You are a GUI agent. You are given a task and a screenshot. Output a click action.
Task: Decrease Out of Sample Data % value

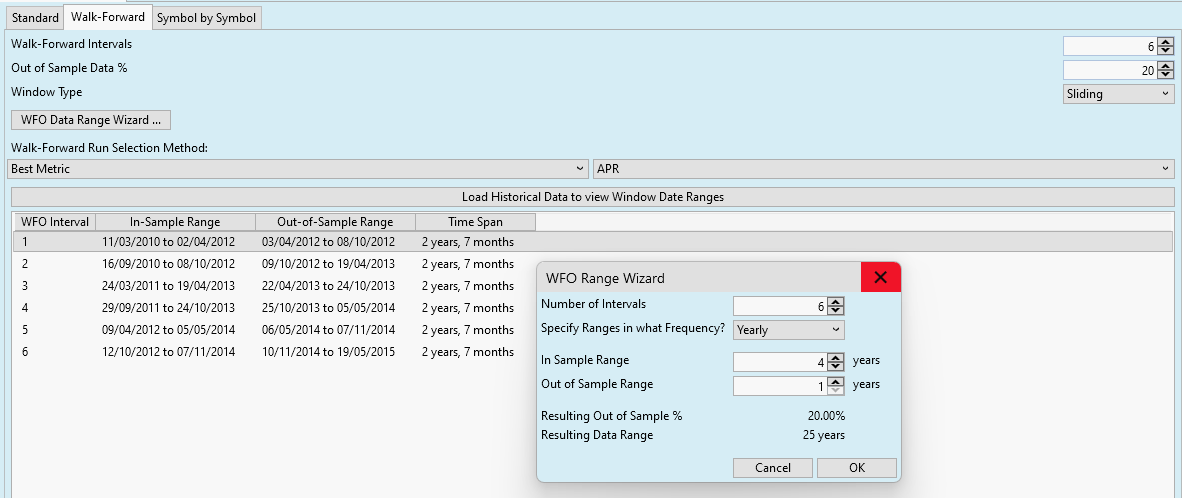[1166, 75]
